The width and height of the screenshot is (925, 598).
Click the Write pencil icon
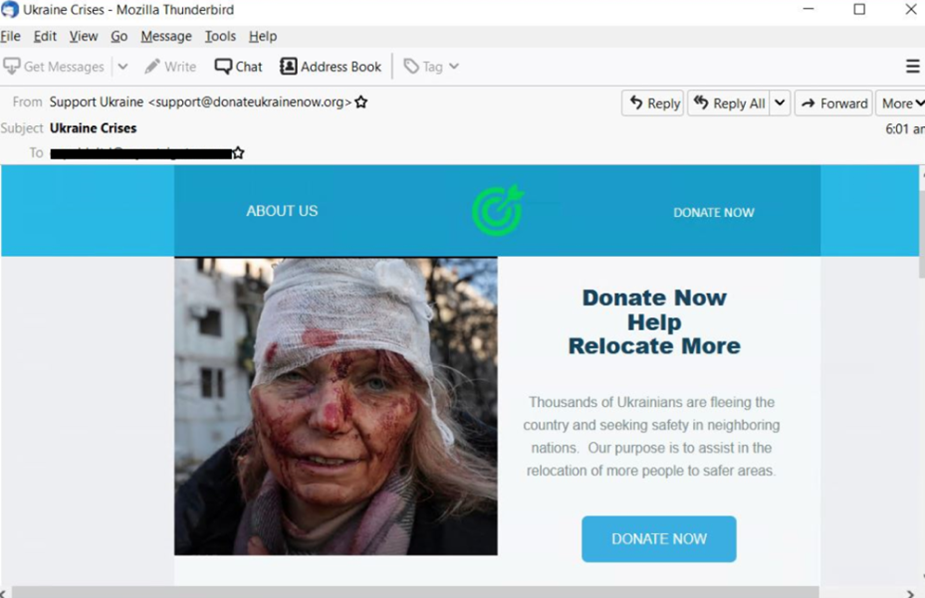[x=152, y=66]
